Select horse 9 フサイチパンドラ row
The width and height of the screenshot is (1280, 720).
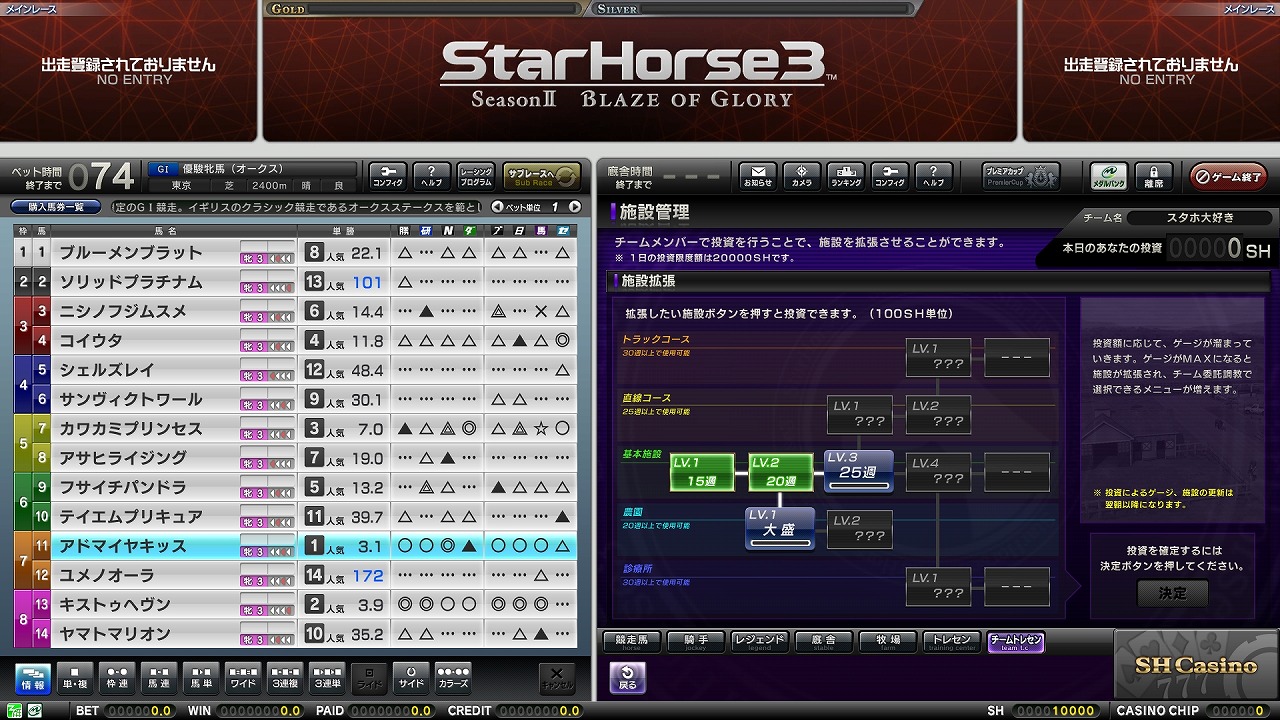click(x=295, y=487)
